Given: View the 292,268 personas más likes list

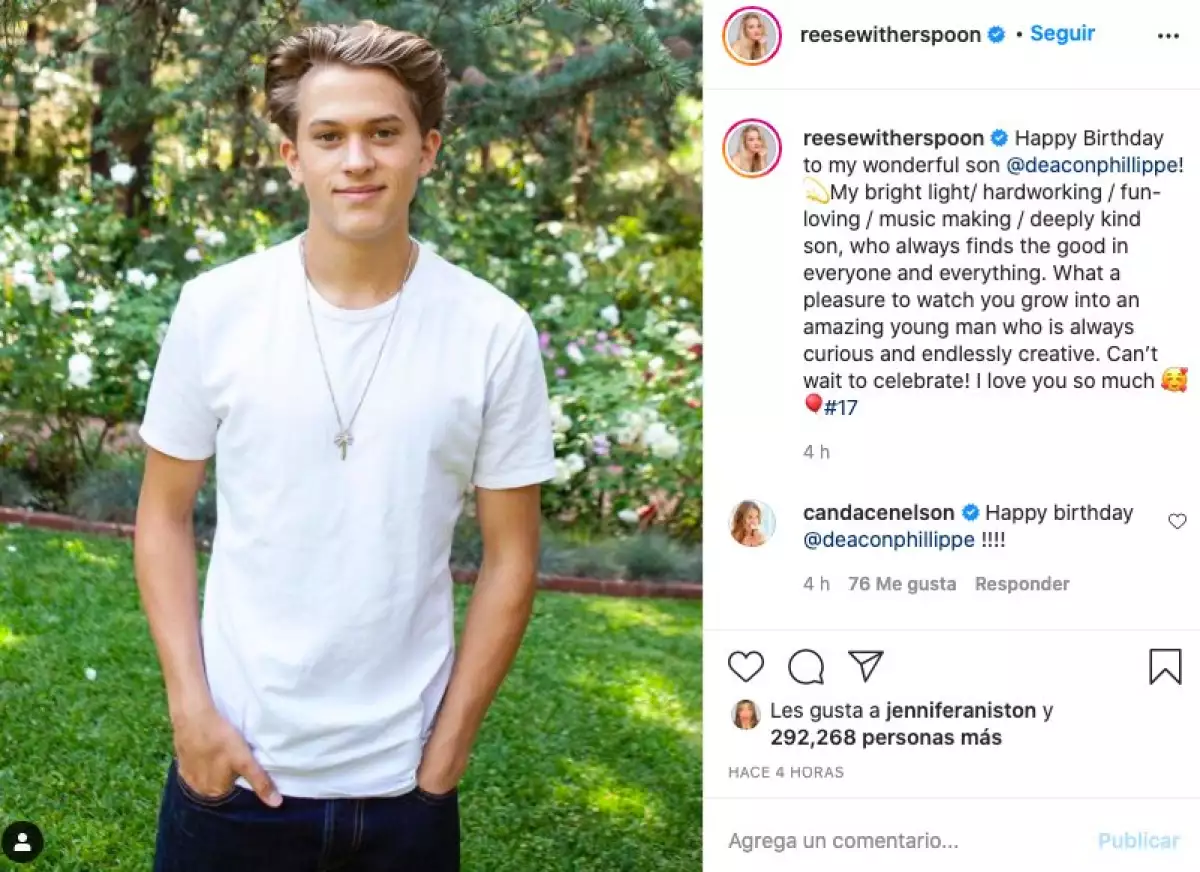Looking at the screenshot, I should click(x=885, y=738).
